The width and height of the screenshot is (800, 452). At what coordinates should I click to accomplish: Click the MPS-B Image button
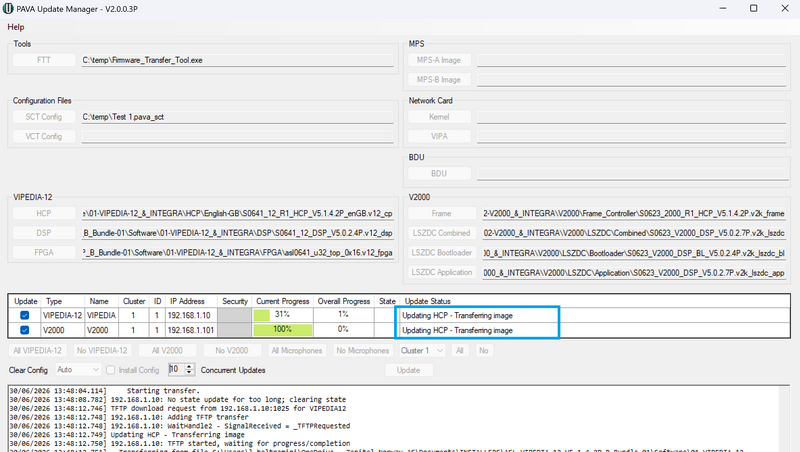439,80
